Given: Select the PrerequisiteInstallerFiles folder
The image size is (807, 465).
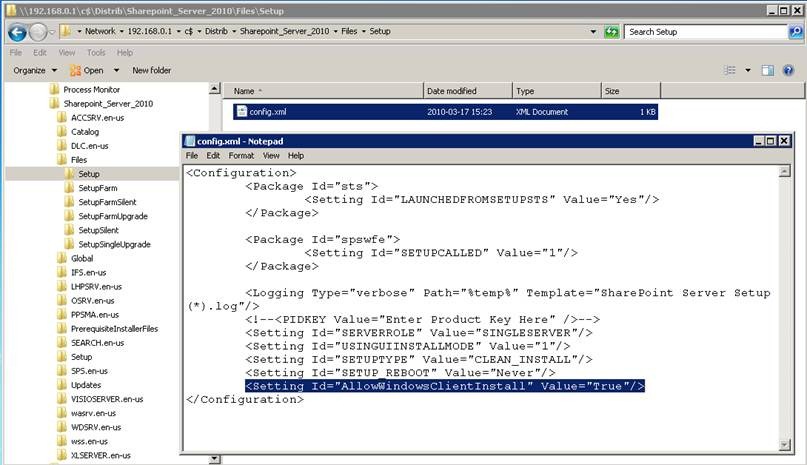Looking at the screenshot, I should point(114,329).
